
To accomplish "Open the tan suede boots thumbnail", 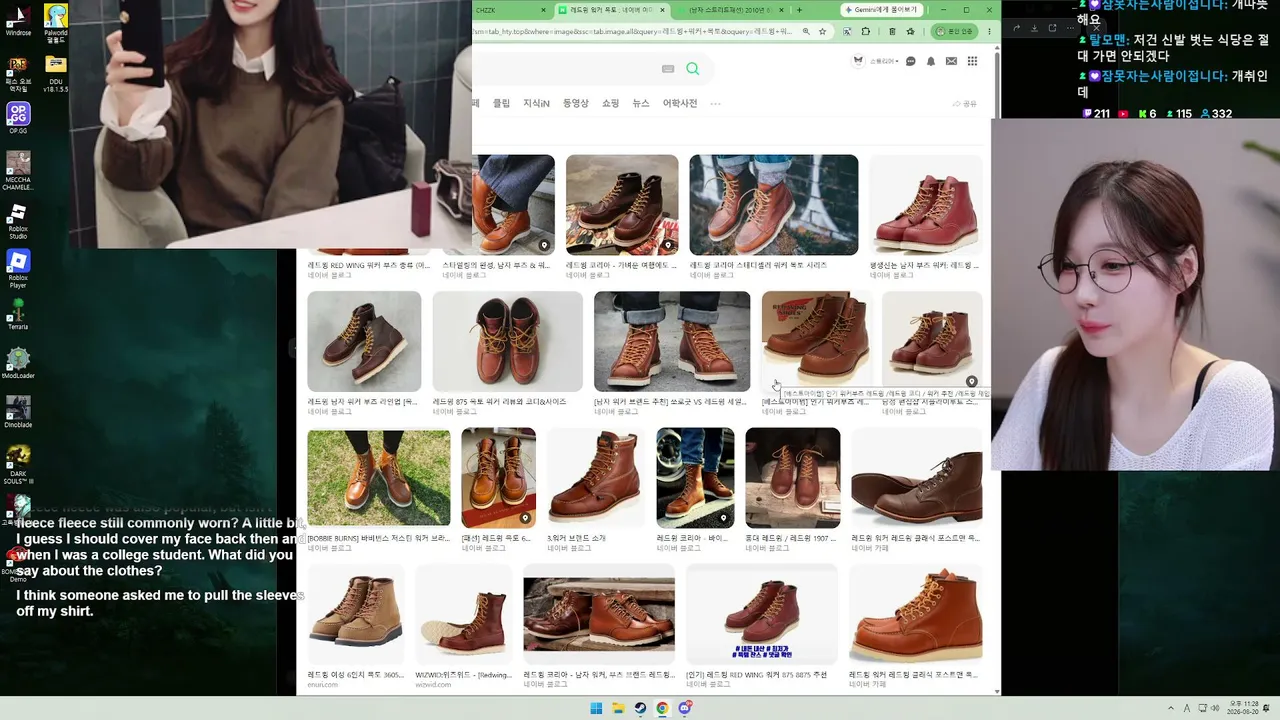I will [356, 615].
